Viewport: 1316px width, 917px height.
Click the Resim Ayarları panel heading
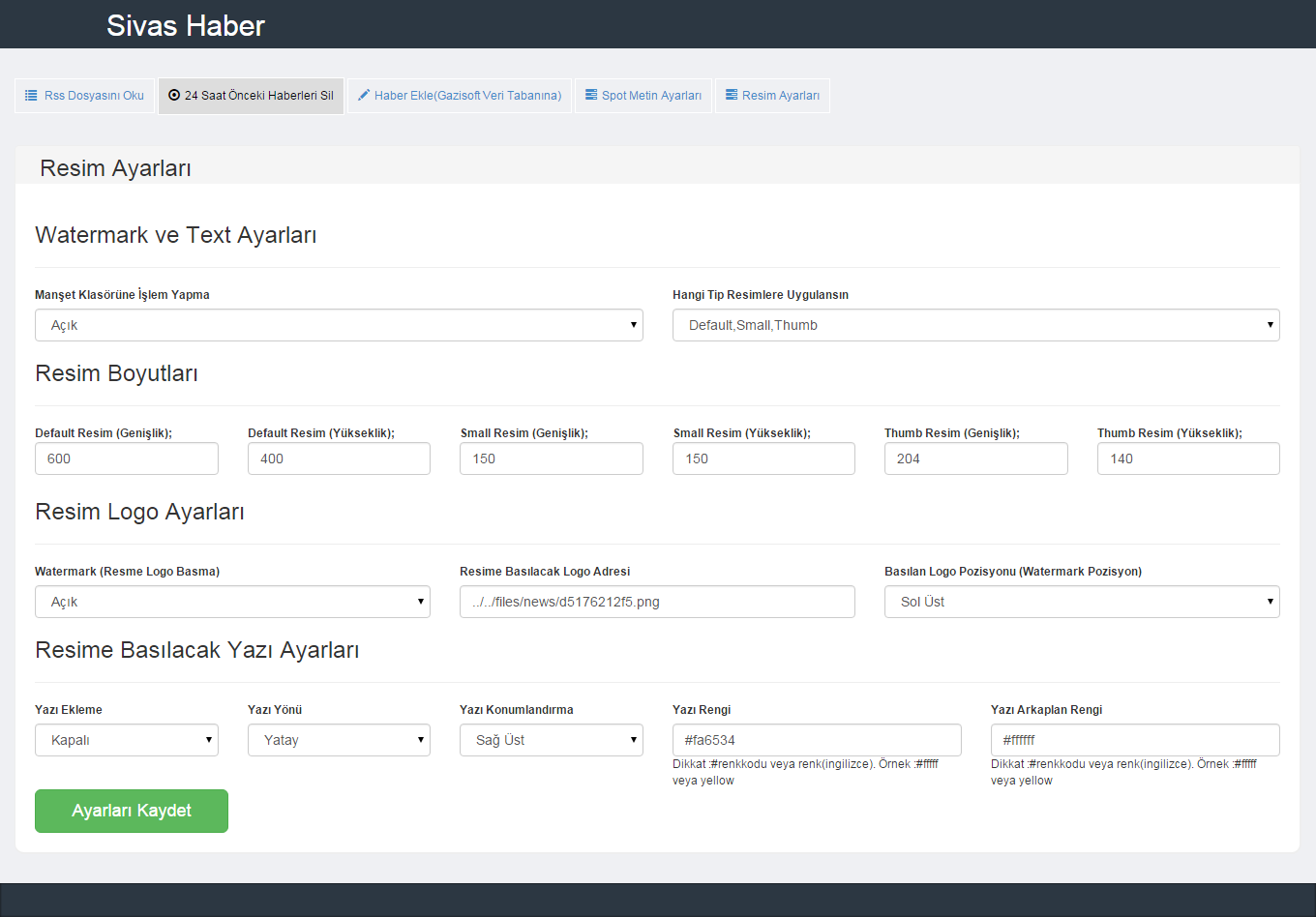pyautogui.click(x=115, y=168)
